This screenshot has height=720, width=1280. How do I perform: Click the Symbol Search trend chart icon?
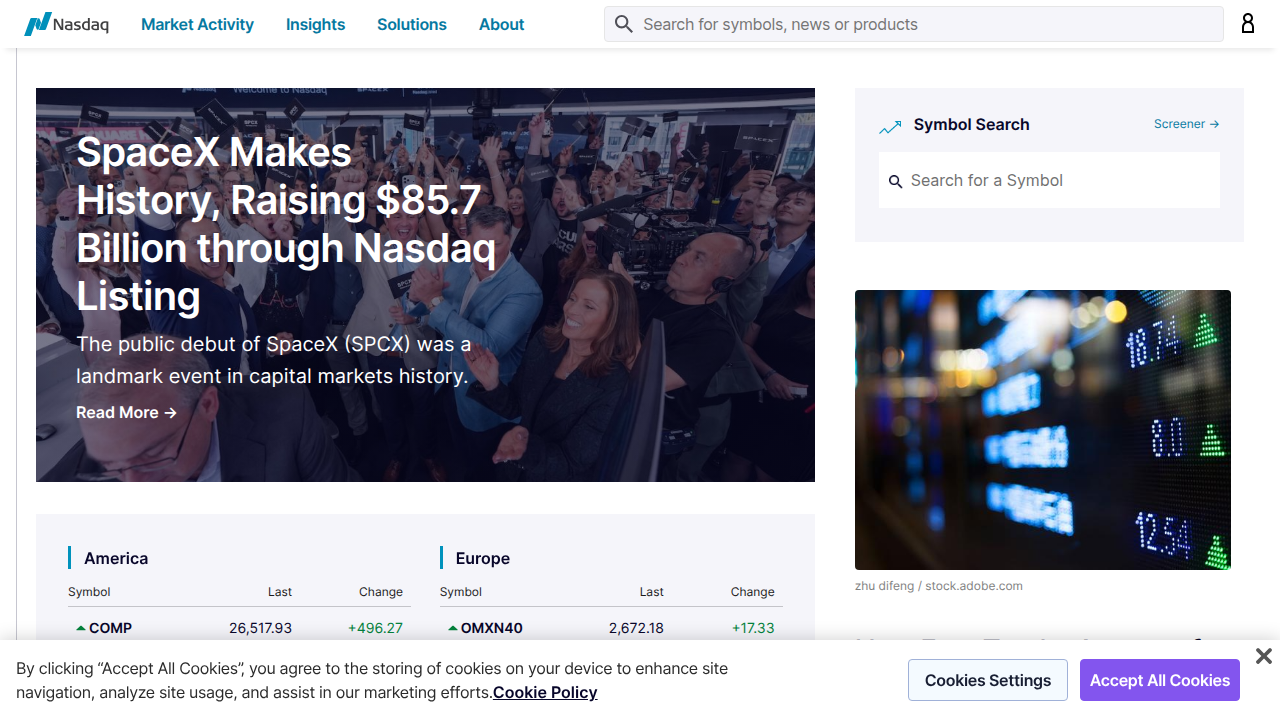pos(890,127)
